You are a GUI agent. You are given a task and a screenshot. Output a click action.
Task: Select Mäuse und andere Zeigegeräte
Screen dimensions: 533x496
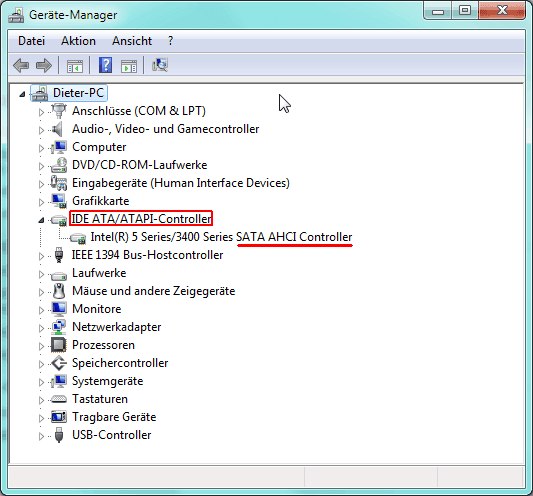point(154,291)
